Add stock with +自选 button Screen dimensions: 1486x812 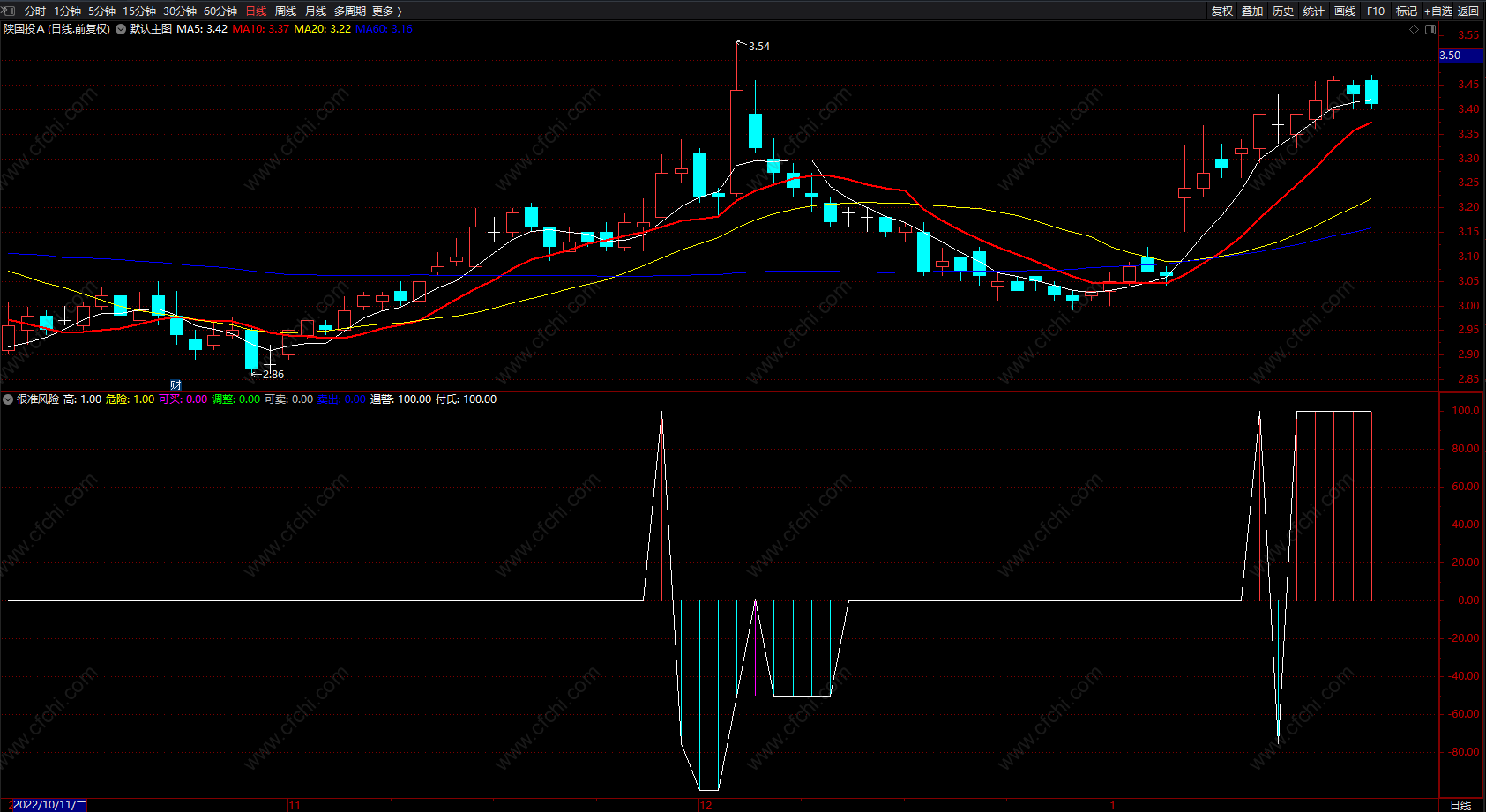[x=1437, y=11]
